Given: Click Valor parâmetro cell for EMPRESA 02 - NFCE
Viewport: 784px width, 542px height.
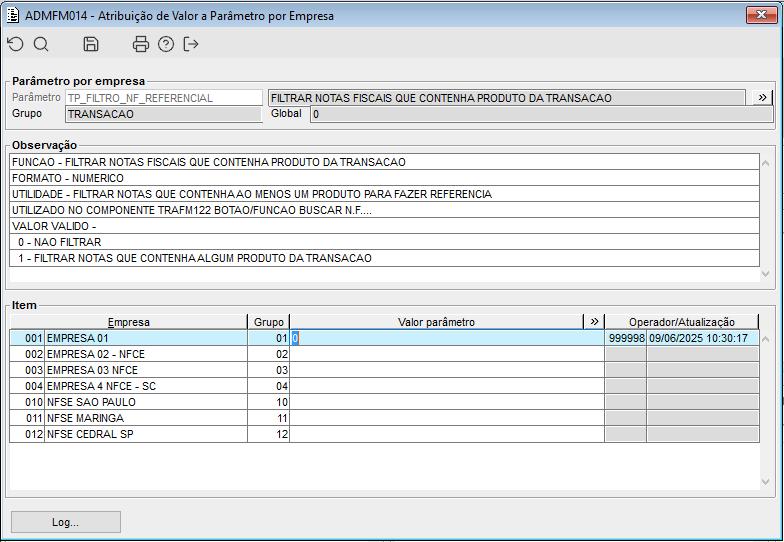Looking at the screenshot, I should [447, 354].
